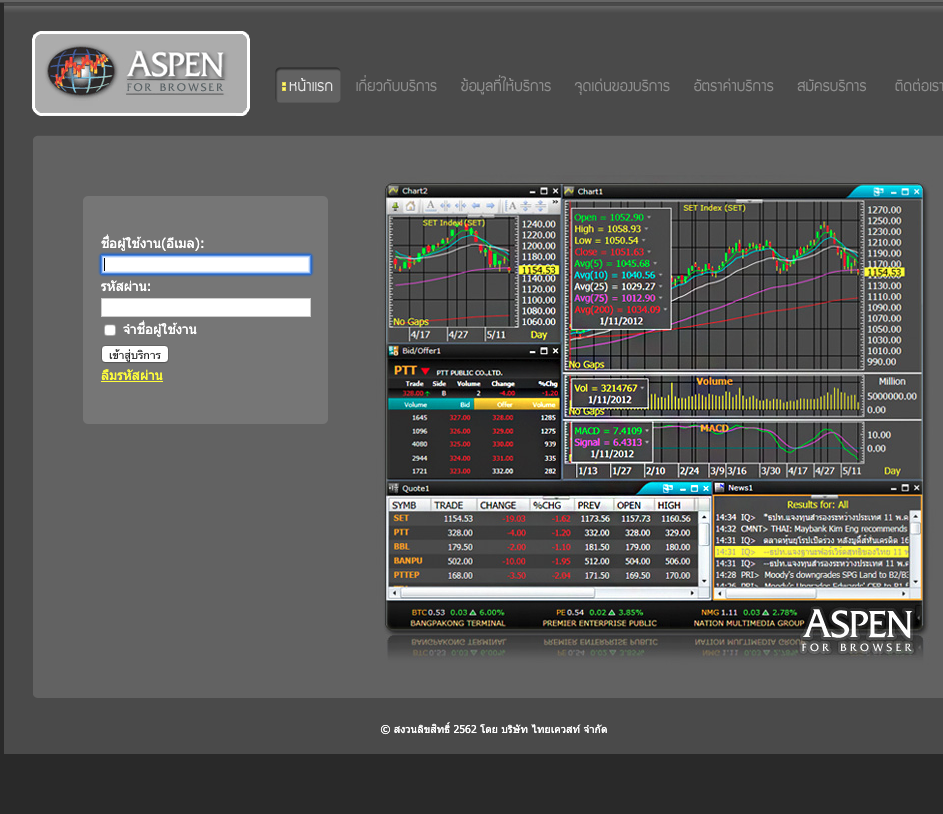Click the Bid/Offer1 panel title in preview
This screenshot has width=943, height=814.
coord(421,351)
